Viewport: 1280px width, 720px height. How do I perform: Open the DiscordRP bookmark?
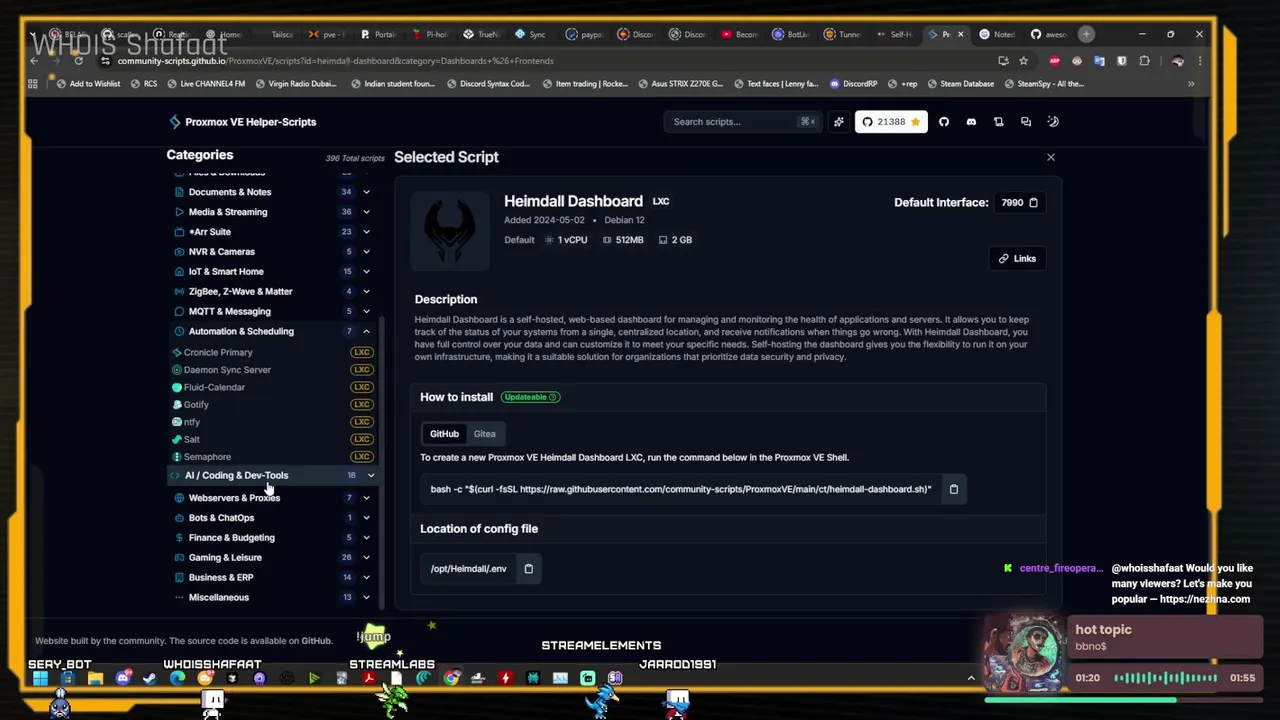[853, 84]
